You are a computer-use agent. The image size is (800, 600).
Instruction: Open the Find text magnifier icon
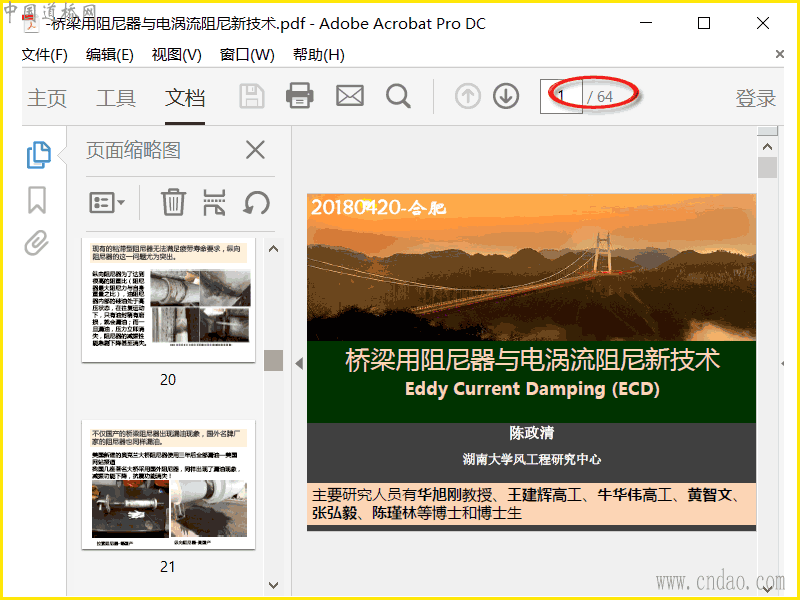pyautogui.click(x=398, y=96)
